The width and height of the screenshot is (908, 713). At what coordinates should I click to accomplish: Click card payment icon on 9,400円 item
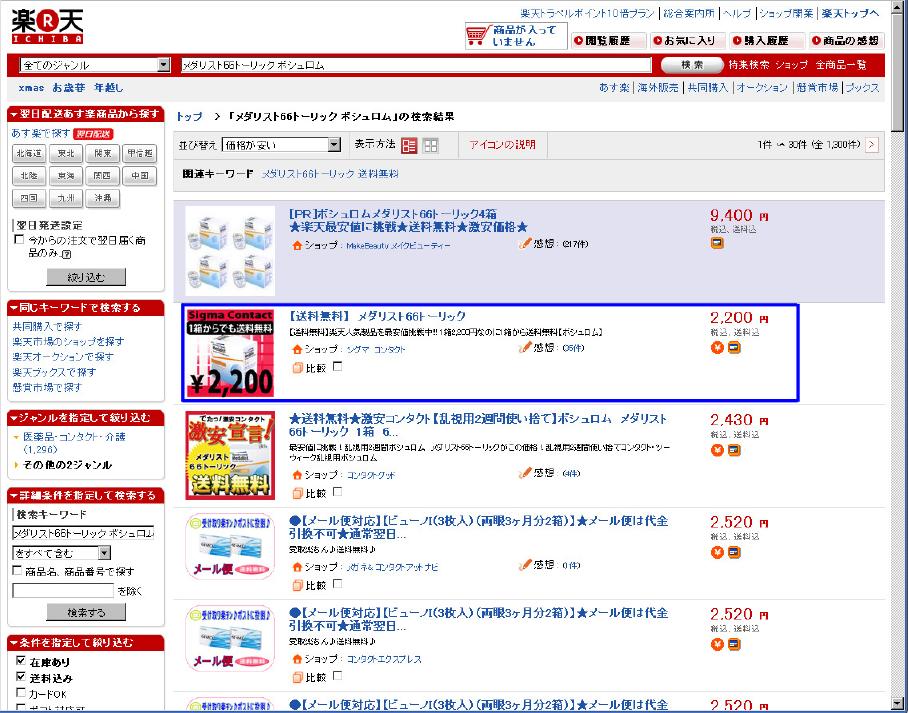717,243
